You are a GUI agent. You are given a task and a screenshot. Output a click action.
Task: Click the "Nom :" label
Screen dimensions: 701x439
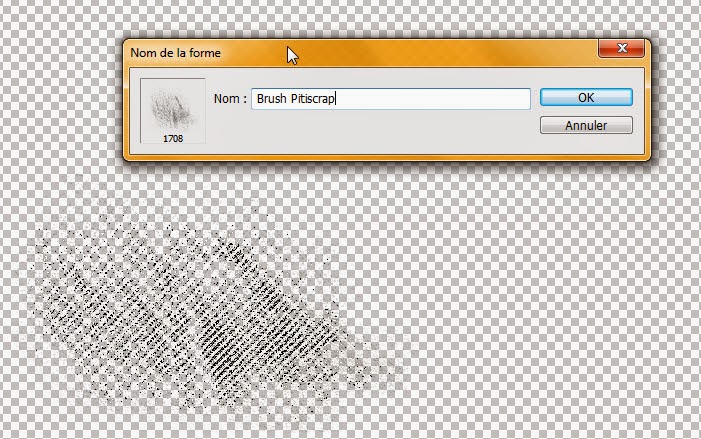point(230,99)
